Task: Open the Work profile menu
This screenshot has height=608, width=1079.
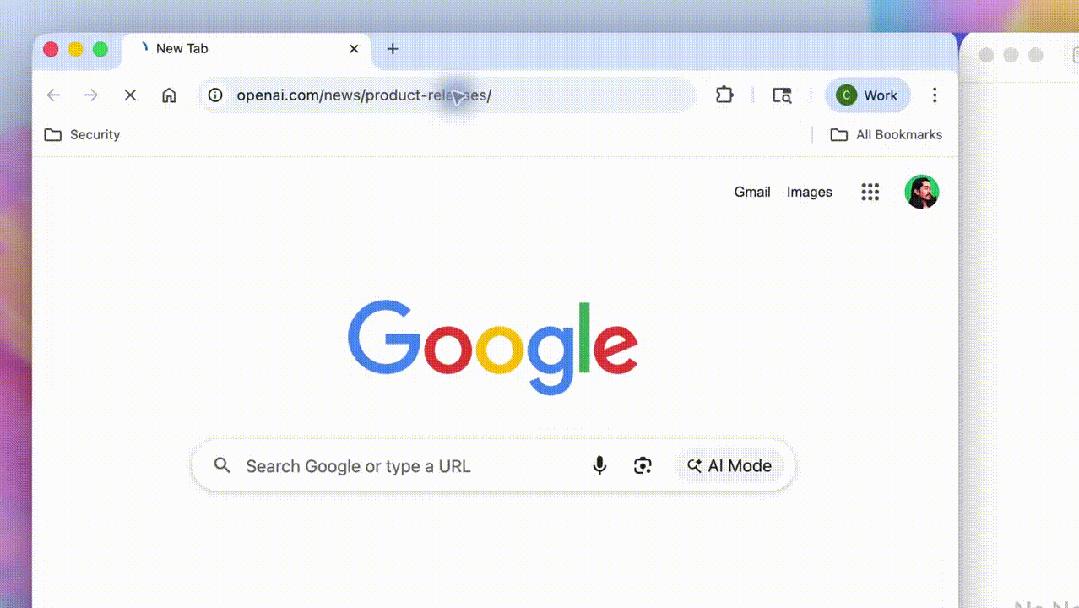Action: point(868,95)
